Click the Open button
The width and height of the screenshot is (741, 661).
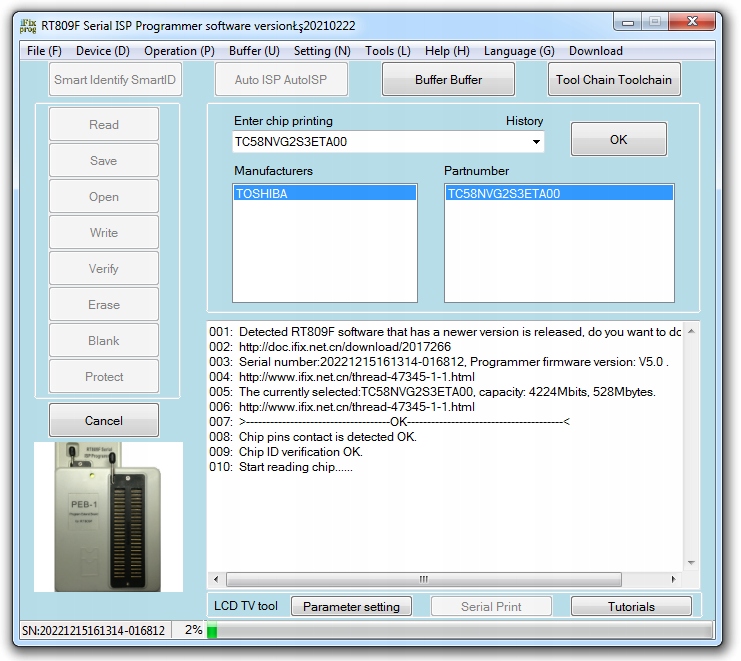click(103, 197)
